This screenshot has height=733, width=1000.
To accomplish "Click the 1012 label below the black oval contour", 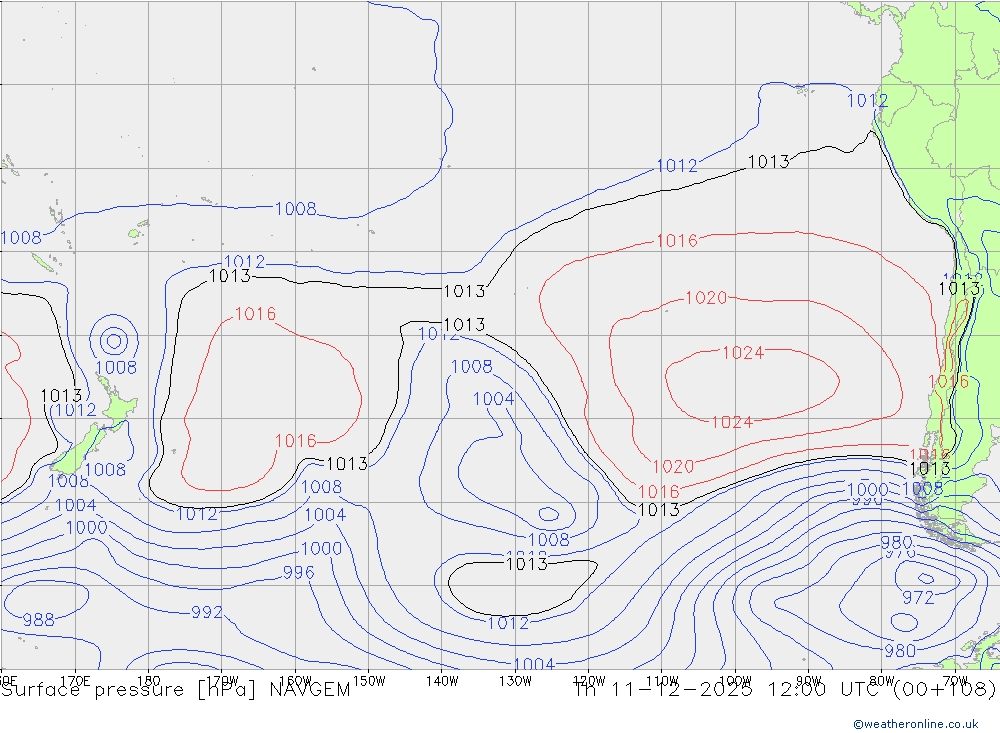I will click(x=508, y=623).
